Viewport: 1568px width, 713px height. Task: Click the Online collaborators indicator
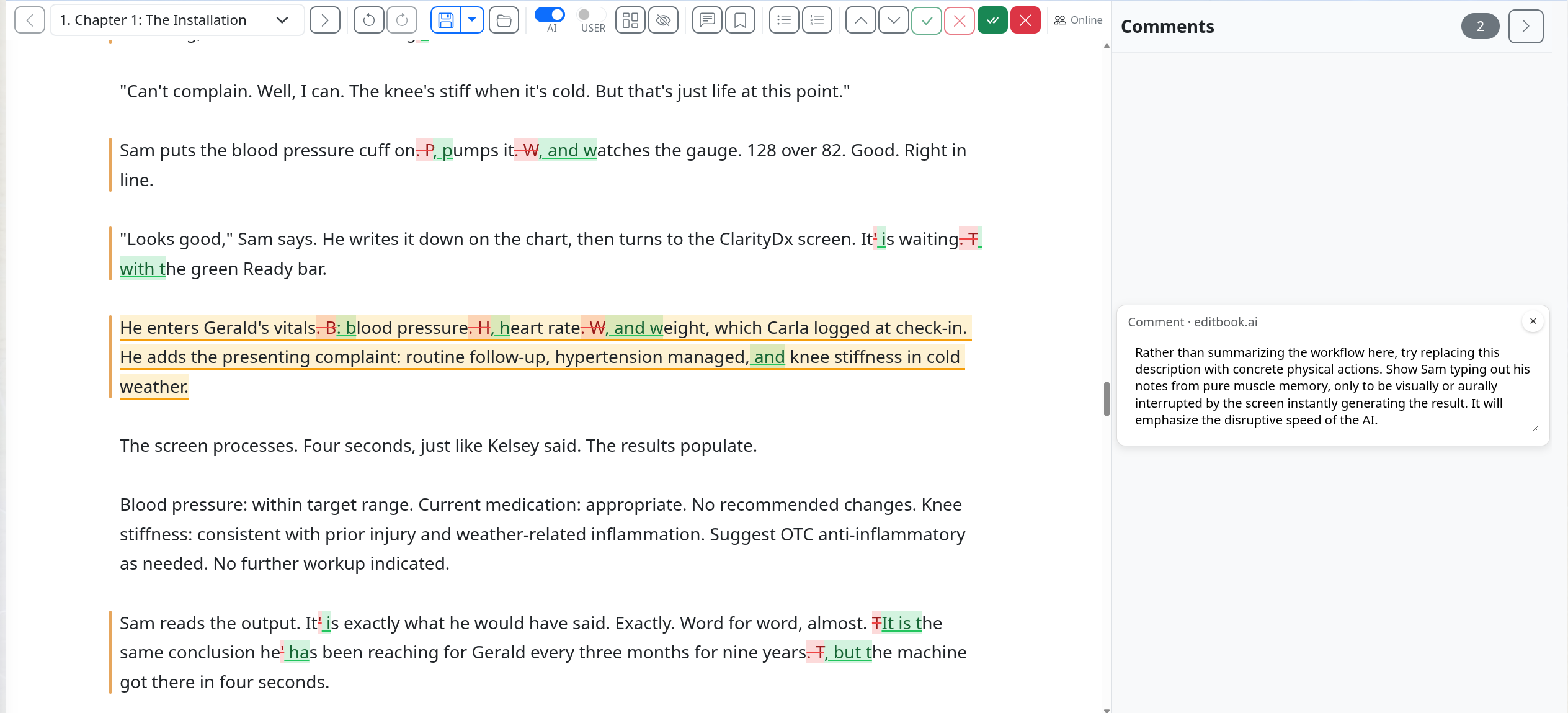point(1078,20)
